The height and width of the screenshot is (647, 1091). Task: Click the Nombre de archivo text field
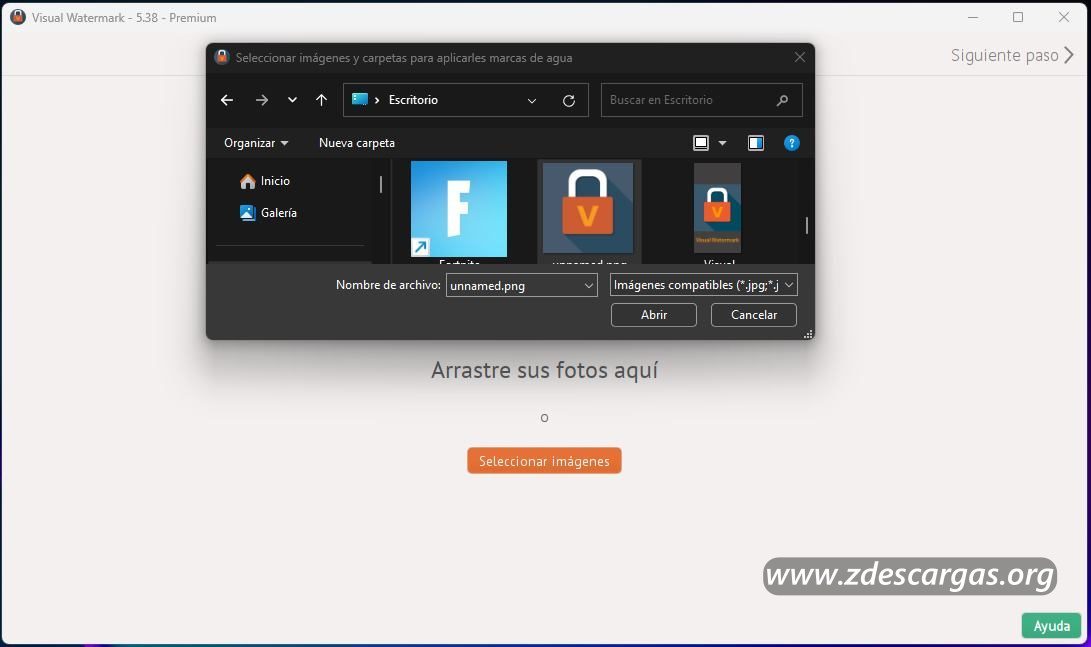pyautogui.click(x=513, y=285)
